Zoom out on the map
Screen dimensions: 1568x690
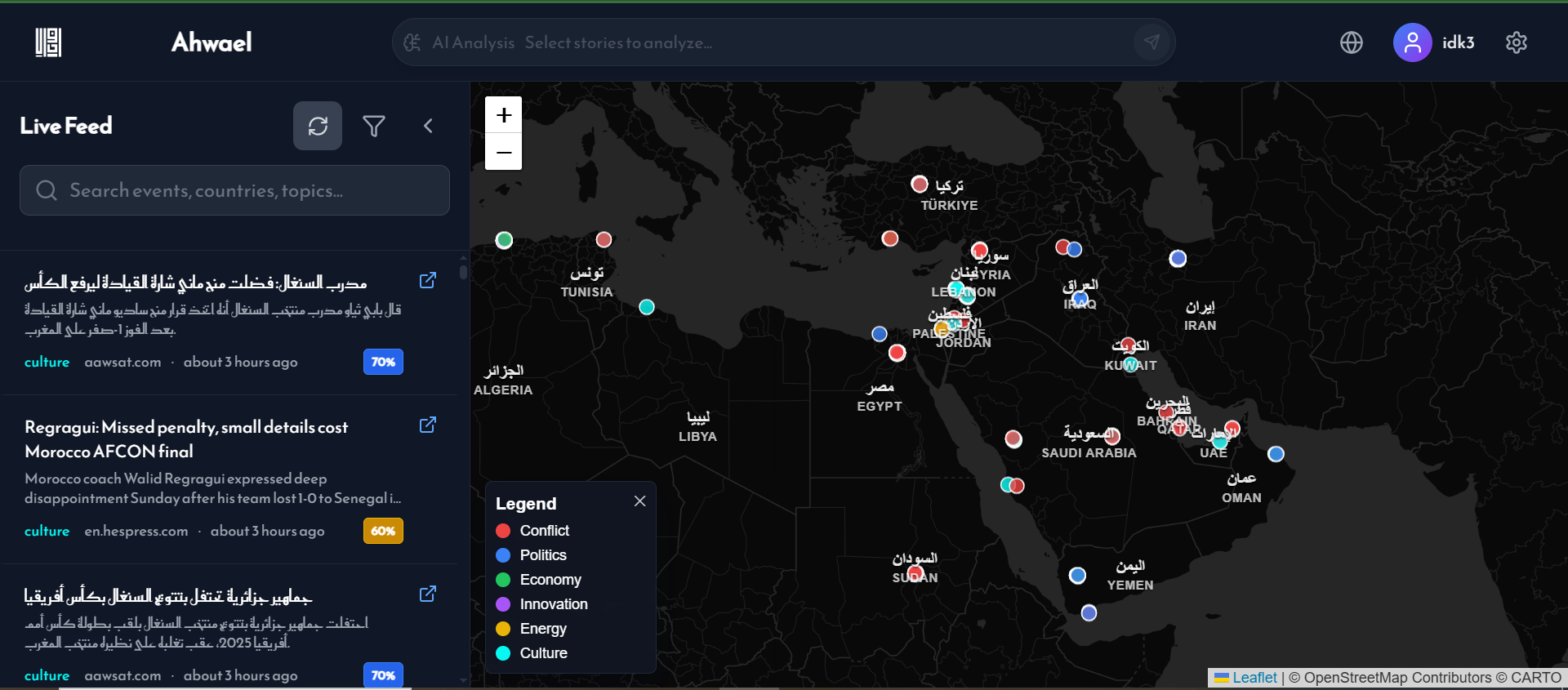click(504, 152)
